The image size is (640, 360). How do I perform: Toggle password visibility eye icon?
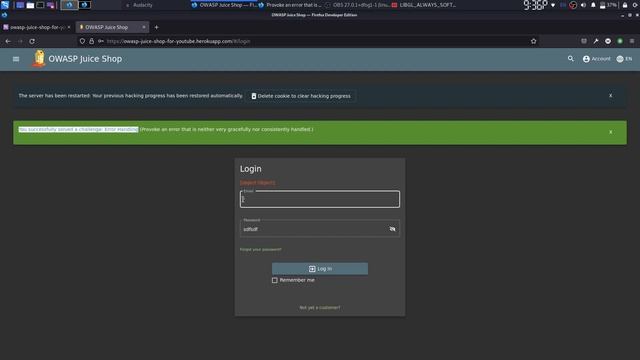(392, 229)
